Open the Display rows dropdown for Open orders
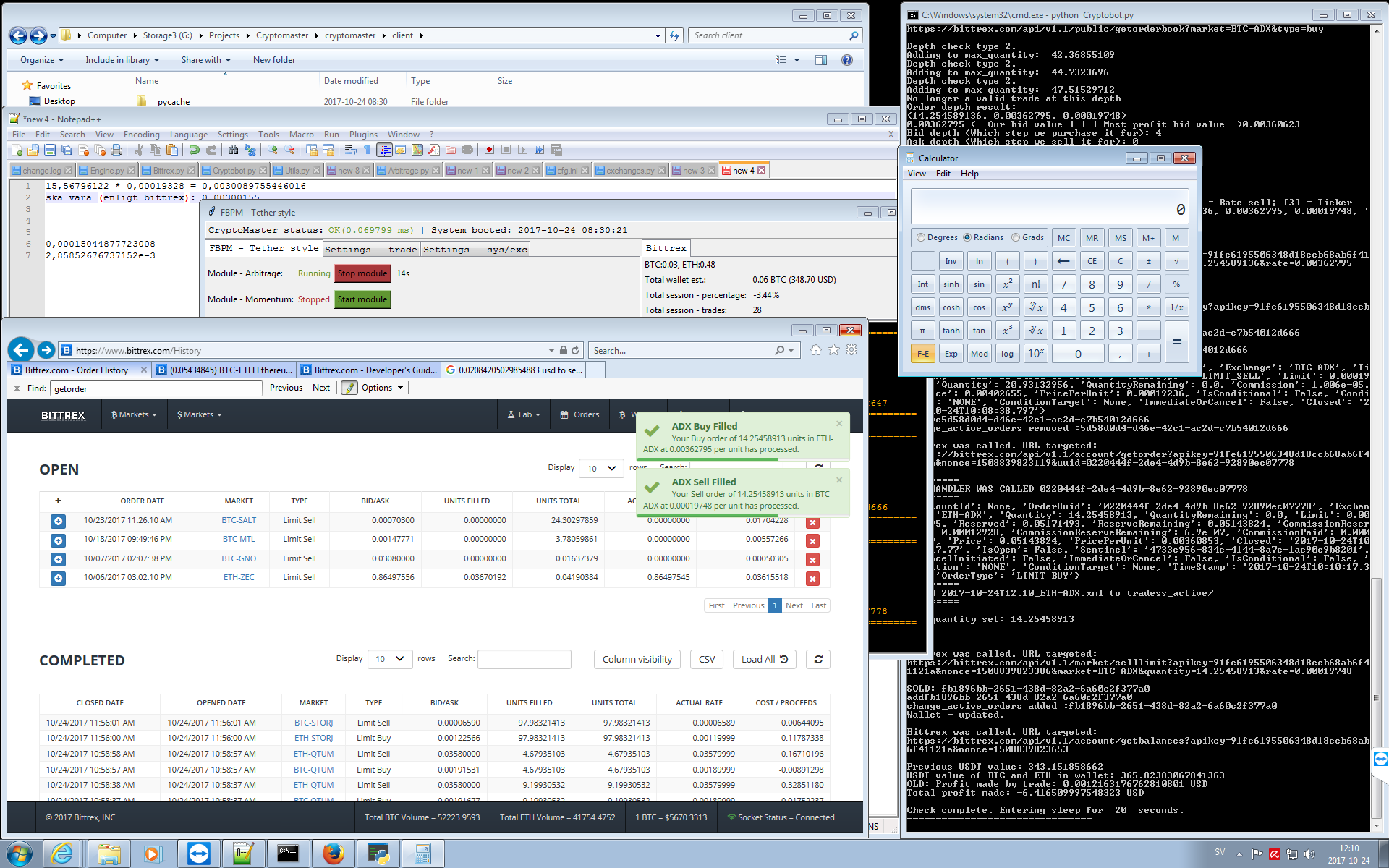 (602, 468)
